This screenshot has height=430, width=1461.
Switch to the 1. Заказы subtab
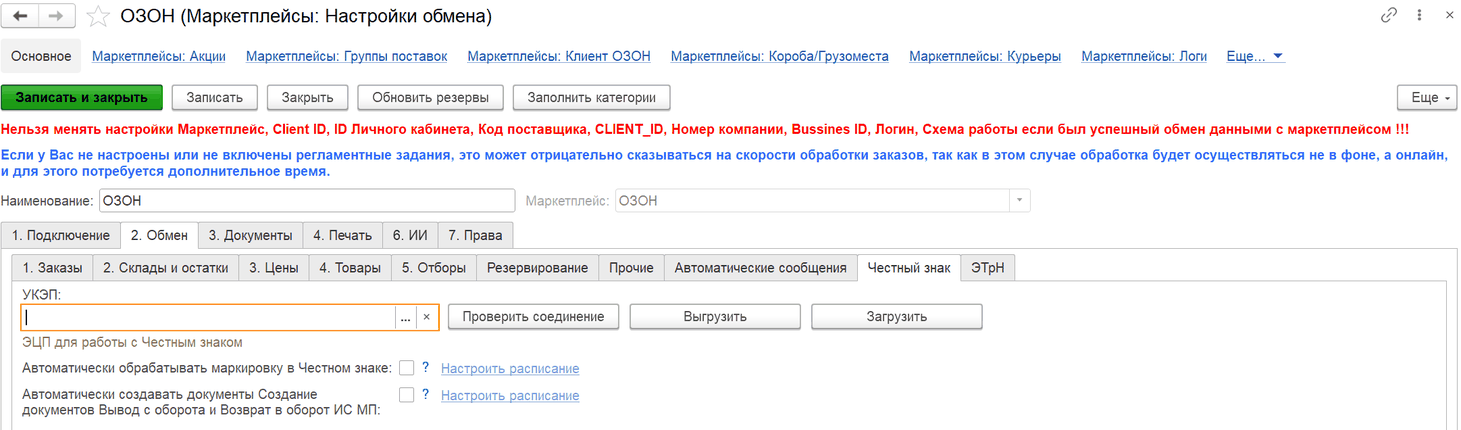tap(53, 267)
